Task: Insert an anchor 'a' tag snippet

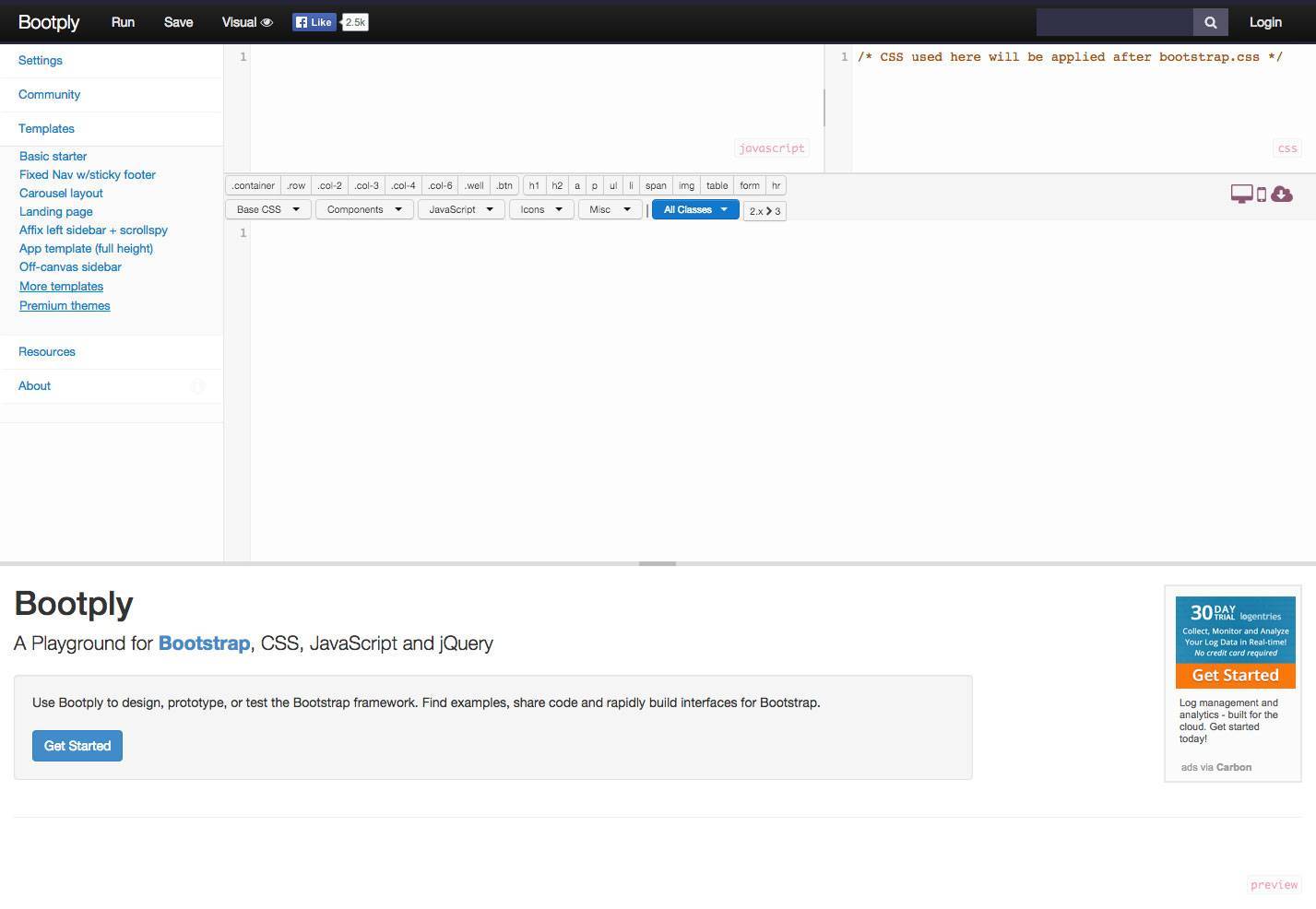Action: point(577,186)
